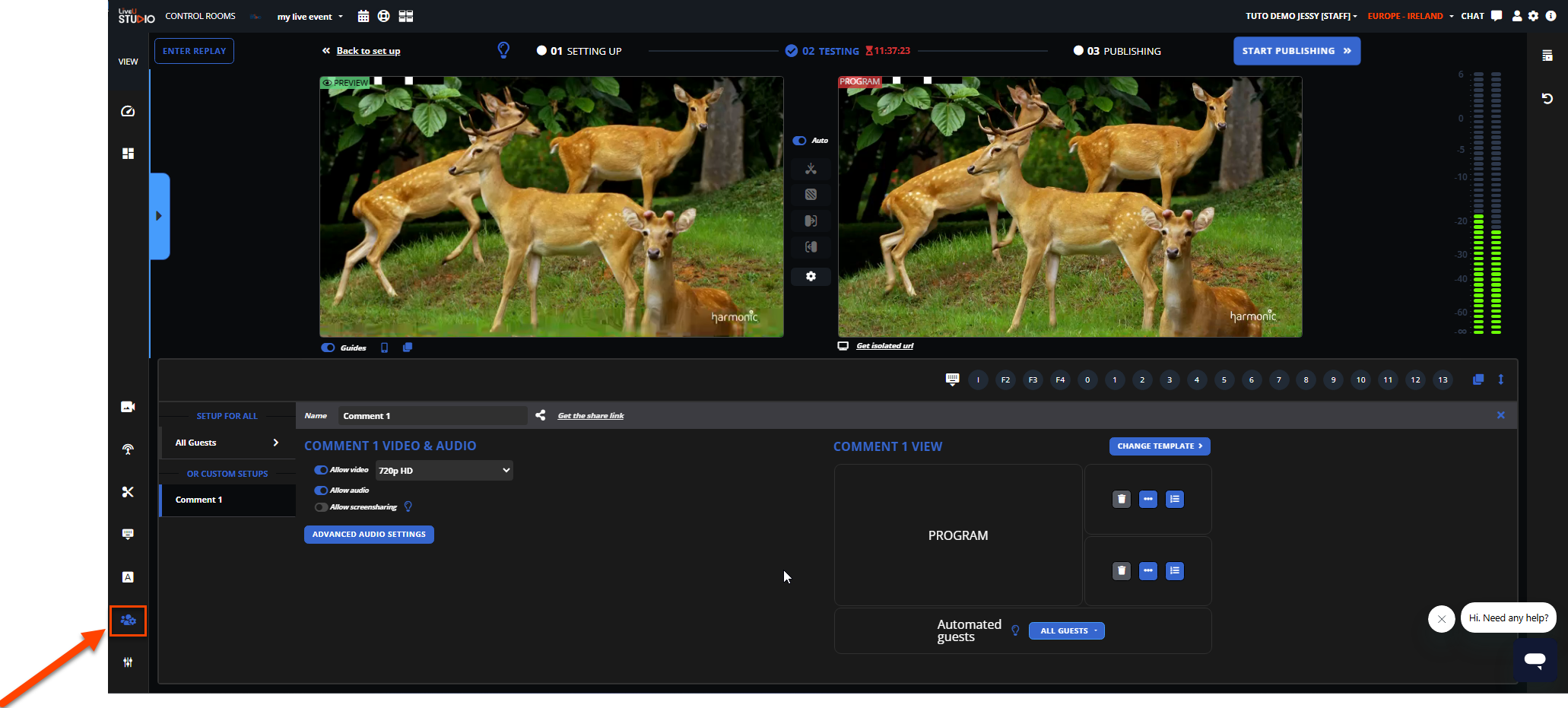Disable the Allow video toggle

tap(322, 470)
